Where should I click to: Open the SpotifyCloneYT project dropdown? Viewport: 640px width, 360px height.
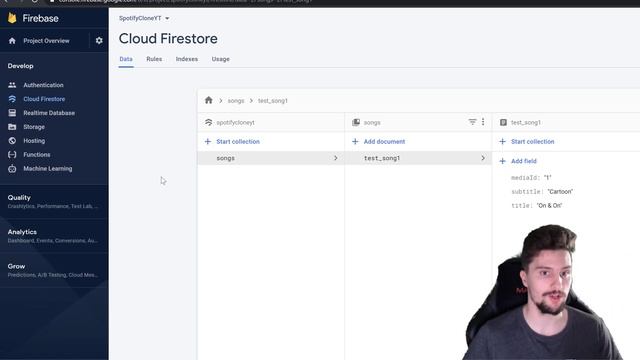(x=144, y=18)
